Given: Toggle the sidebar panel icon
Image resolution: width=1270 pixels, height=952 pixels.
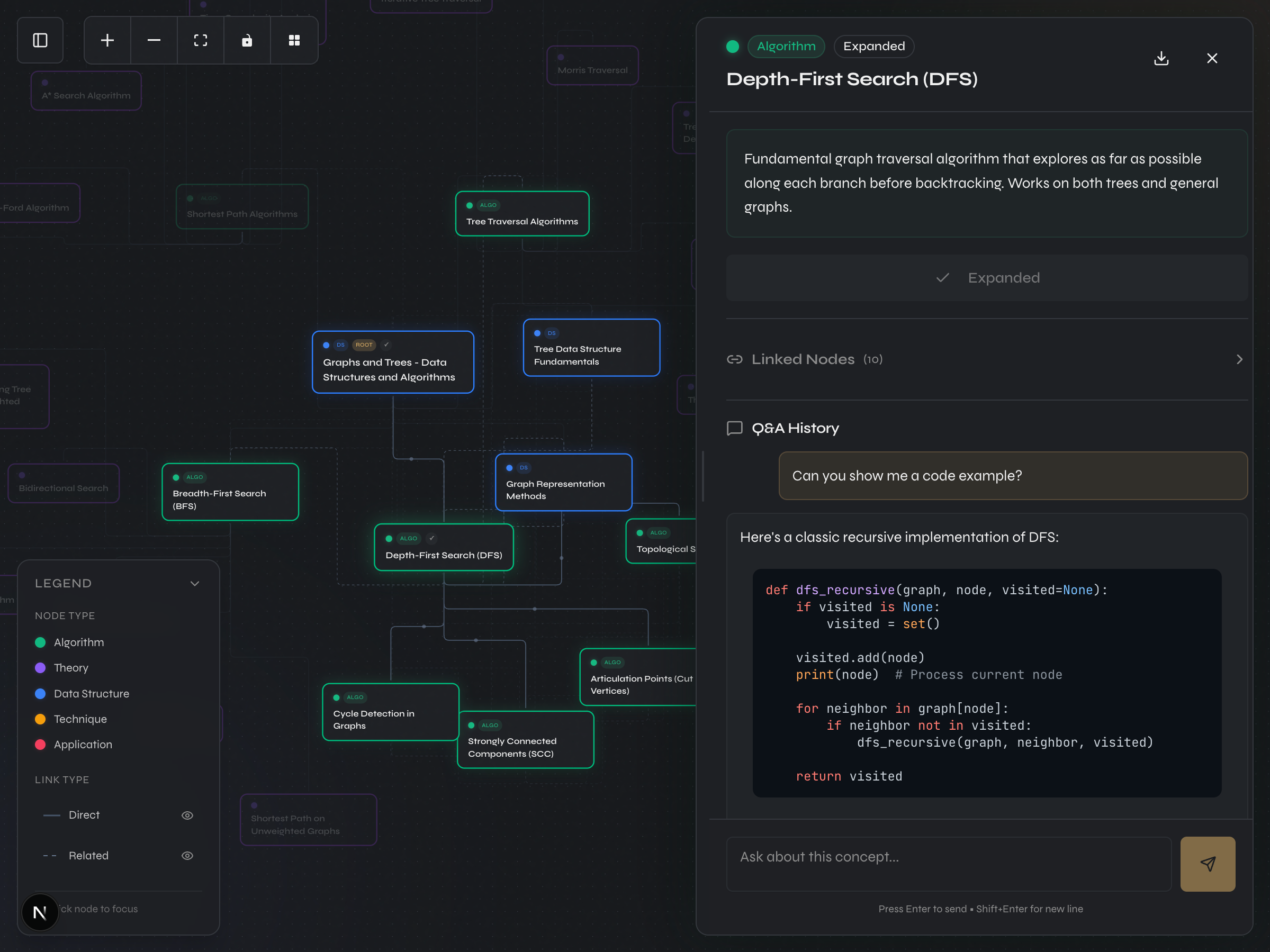Looking at the screenshot, I should (40, 40).
